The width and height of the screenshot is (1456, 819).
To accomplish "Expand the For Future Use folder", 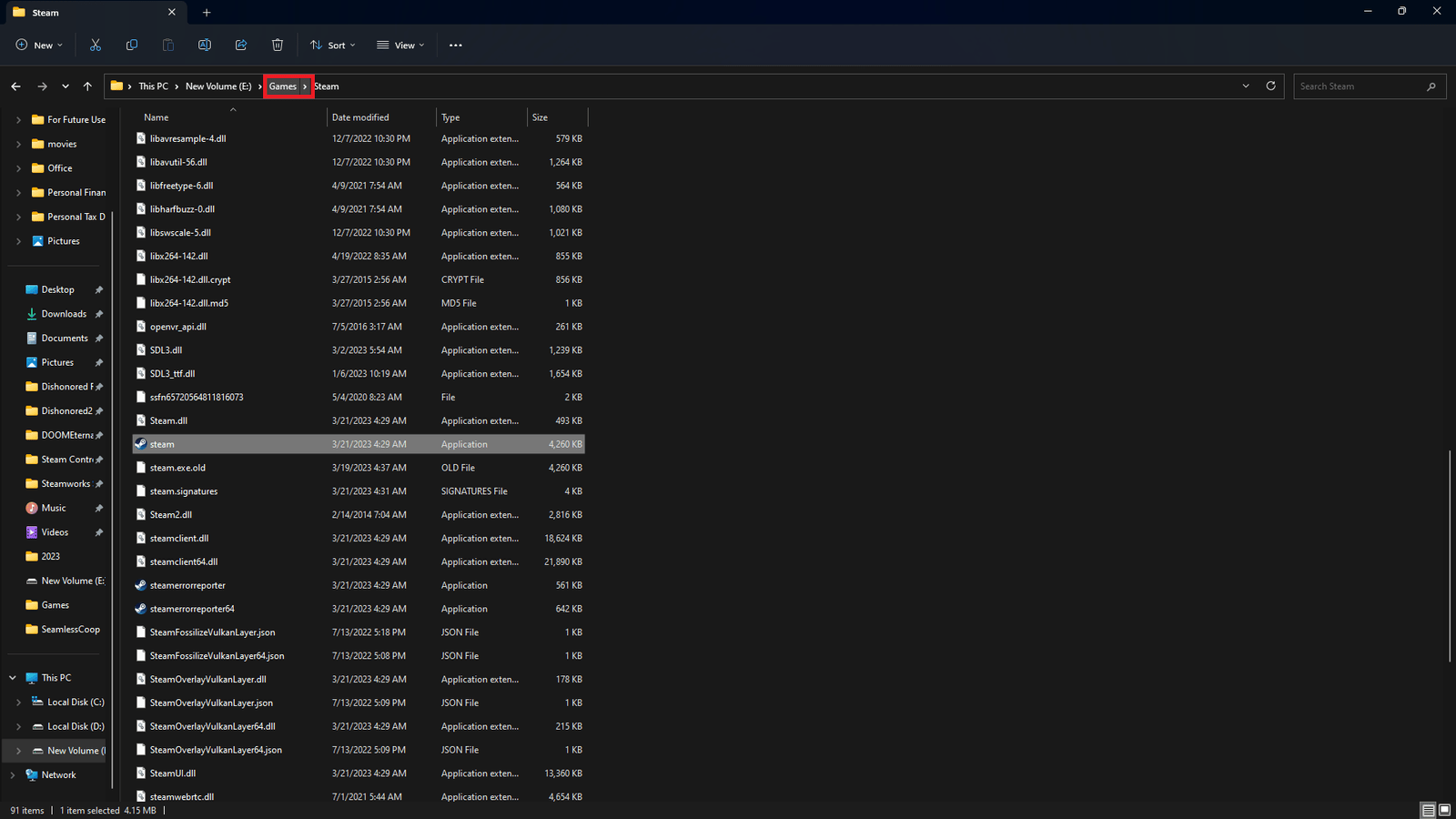I will pyautogui.click(x=18, y=120).
